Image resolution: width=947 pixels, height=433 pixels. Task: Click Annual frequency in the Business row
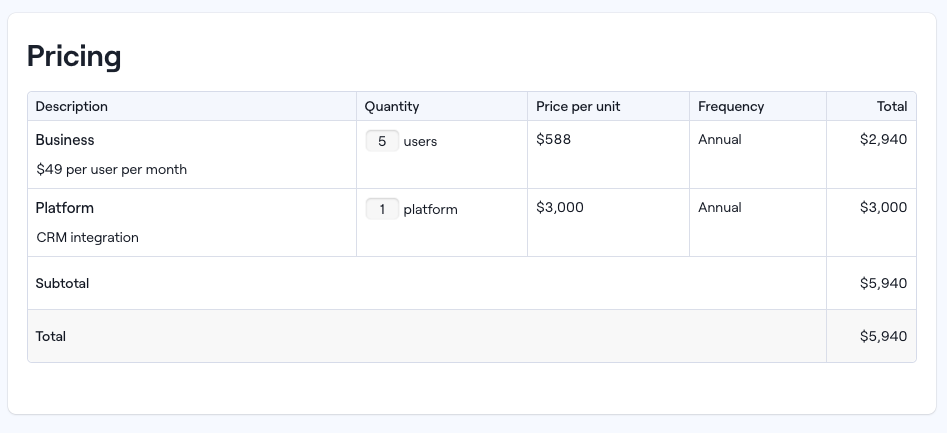pos(720,139)
